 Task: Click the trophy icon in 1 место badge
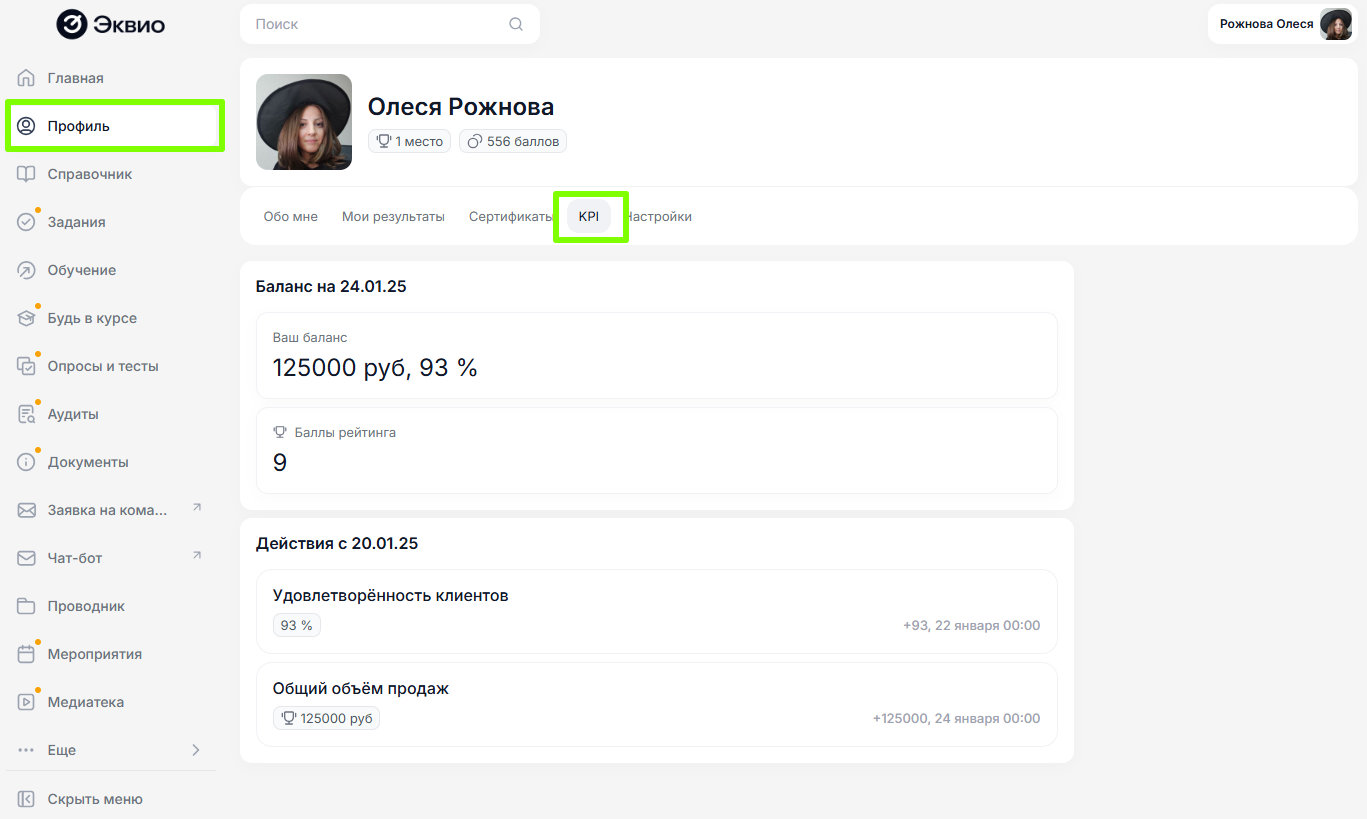click(384, 142)
